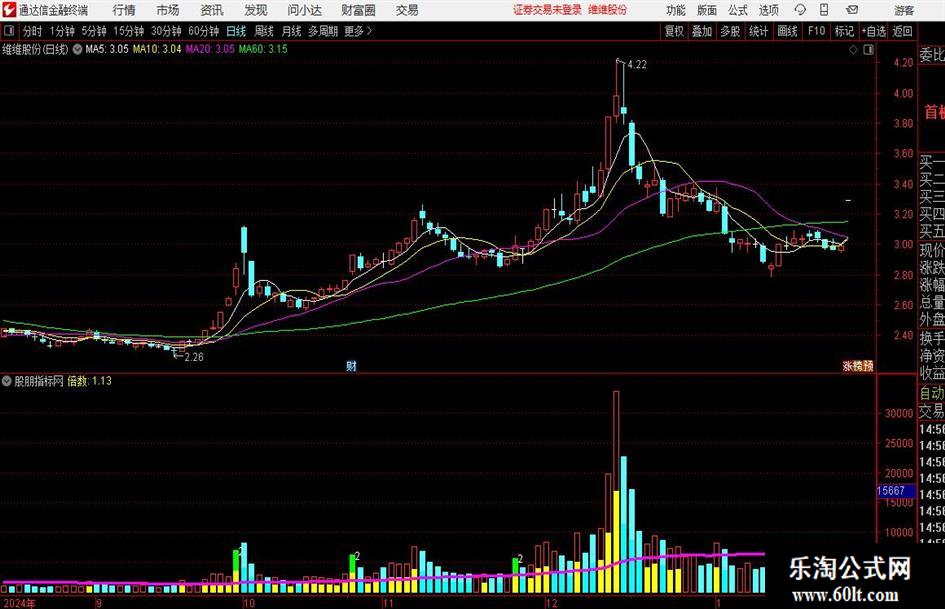Click the 12 month marker on the time axis
Viewport: 945px width, 609px height.
pos(551,603)
